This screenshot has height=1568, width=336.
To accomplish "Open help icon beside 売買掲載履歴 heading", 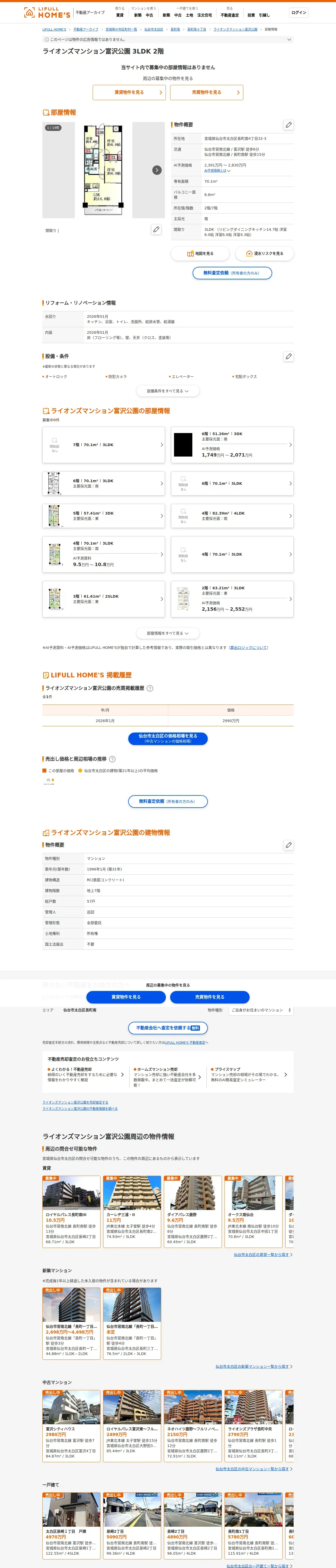I will 150,688.
